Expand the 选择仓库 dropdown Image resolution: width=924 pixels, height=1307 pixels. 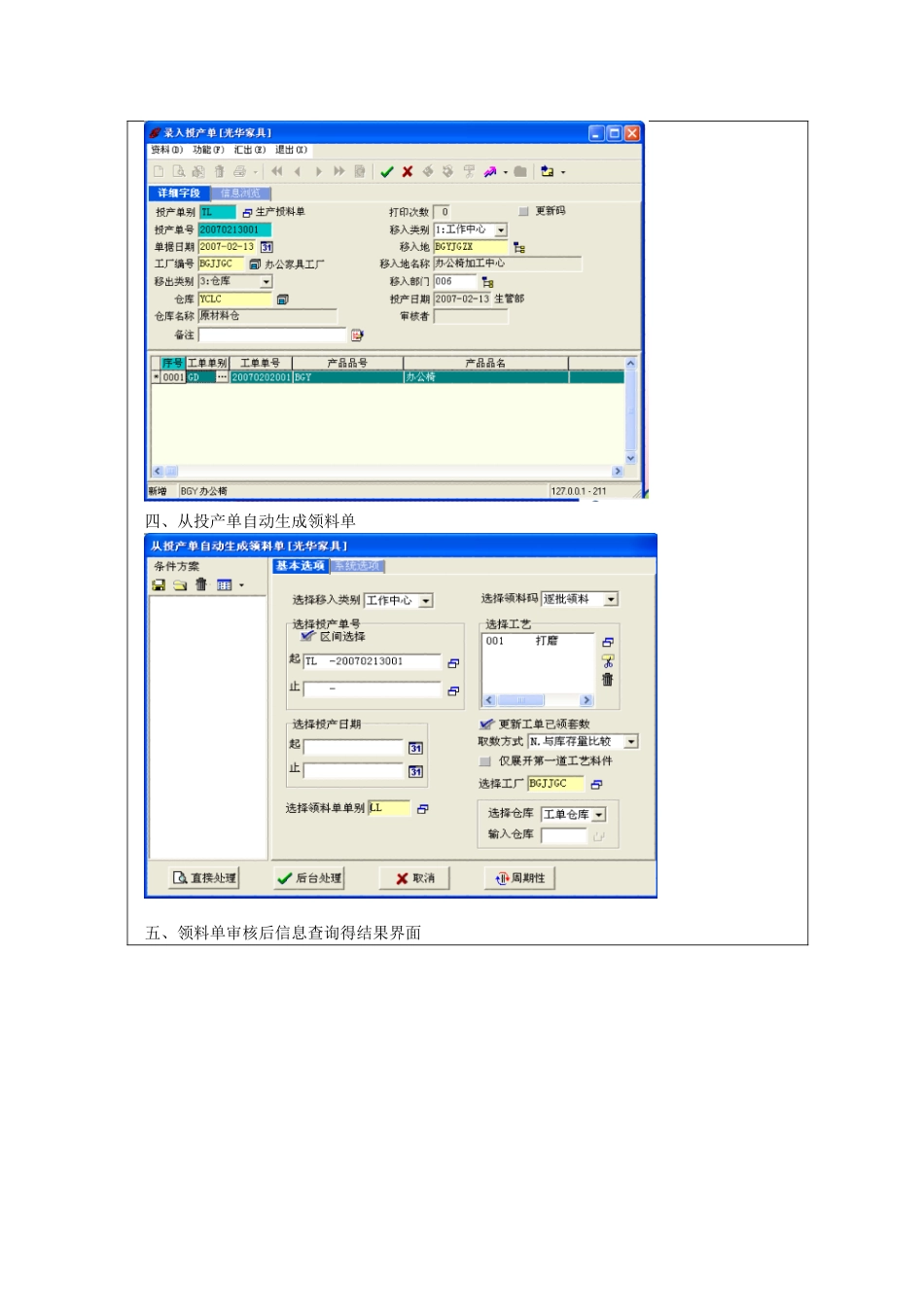599,815
